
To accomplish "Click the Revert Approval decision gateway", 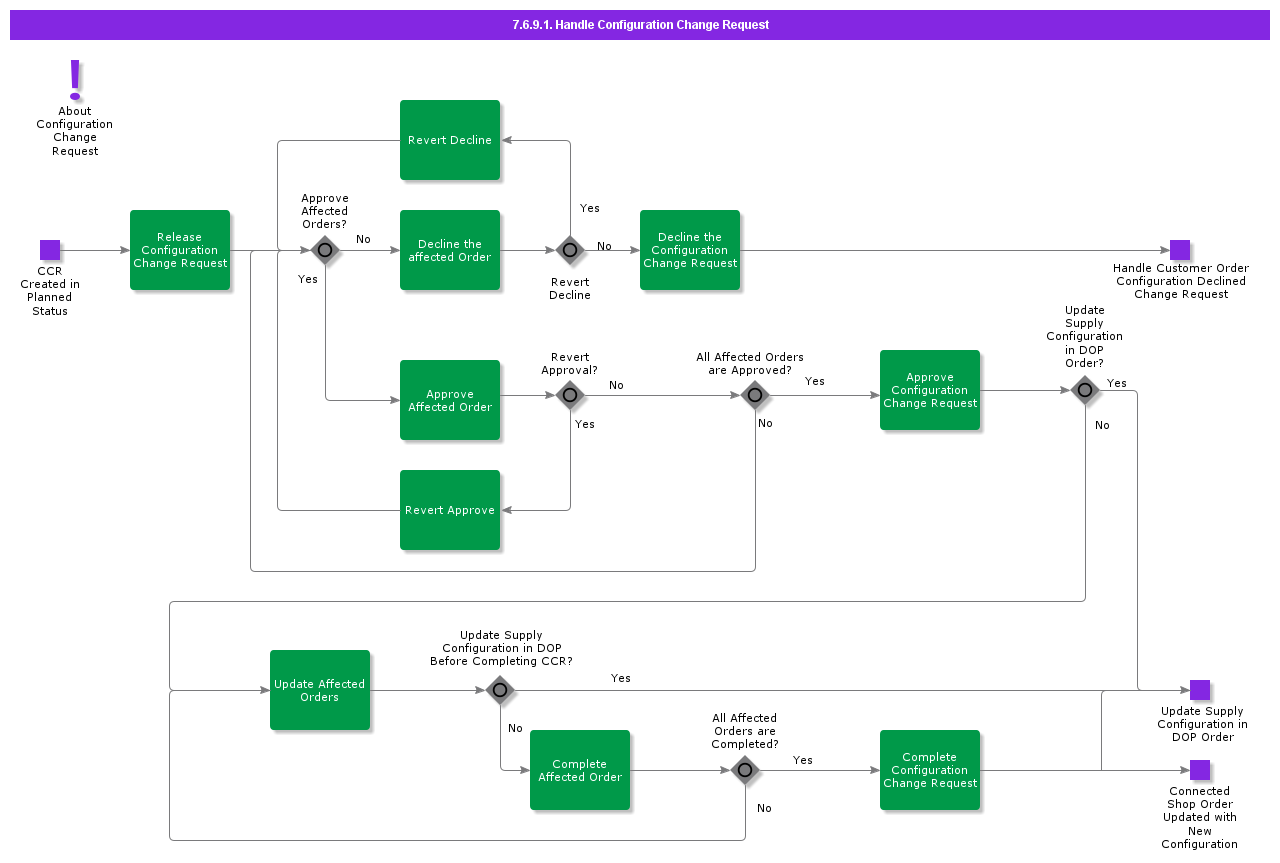I will (x=570, y=395).
